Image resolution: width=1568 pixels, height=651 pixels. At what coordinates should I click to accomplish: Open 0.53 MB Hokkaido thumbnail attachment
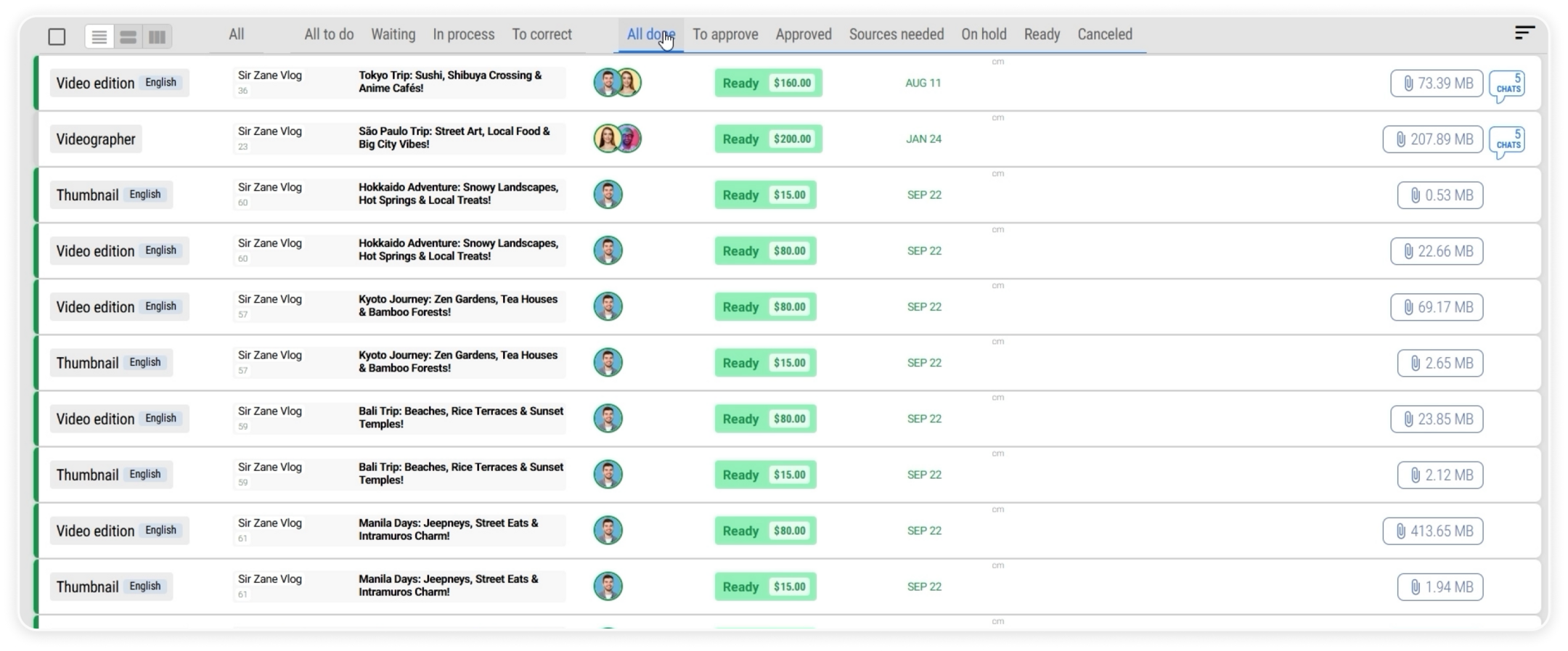coord(1440,195)
